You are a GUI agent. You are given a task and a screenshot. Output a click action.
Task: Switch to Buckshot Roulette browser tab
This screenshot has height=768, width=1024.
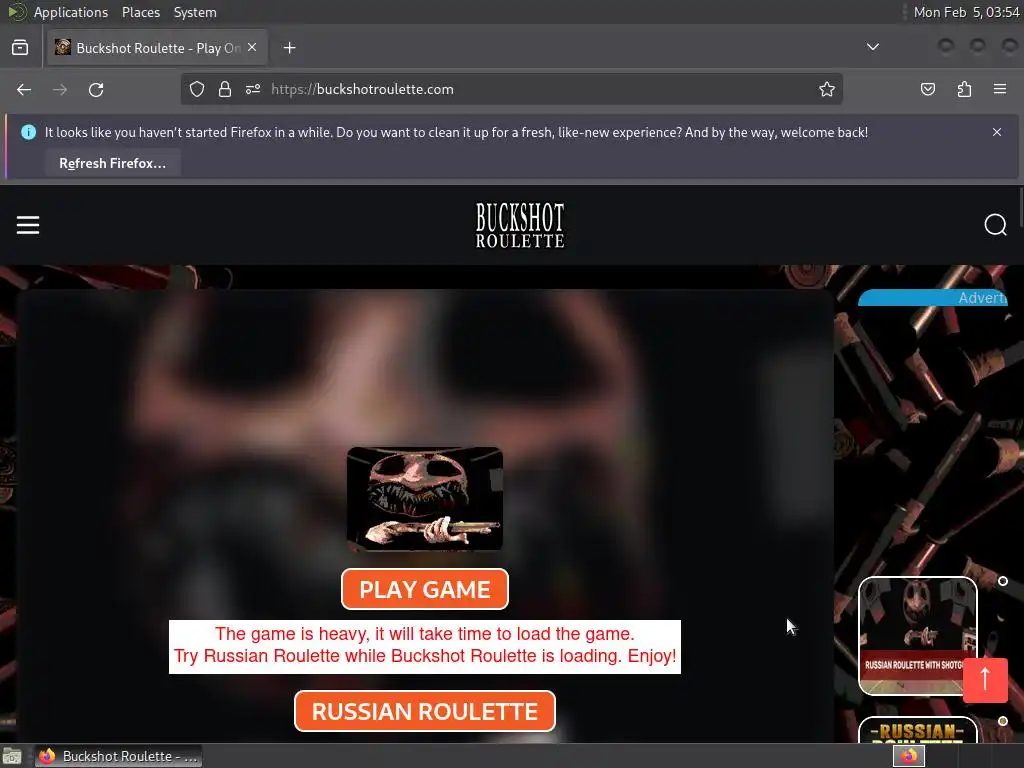pyautogui.click(x=157, y=48)
